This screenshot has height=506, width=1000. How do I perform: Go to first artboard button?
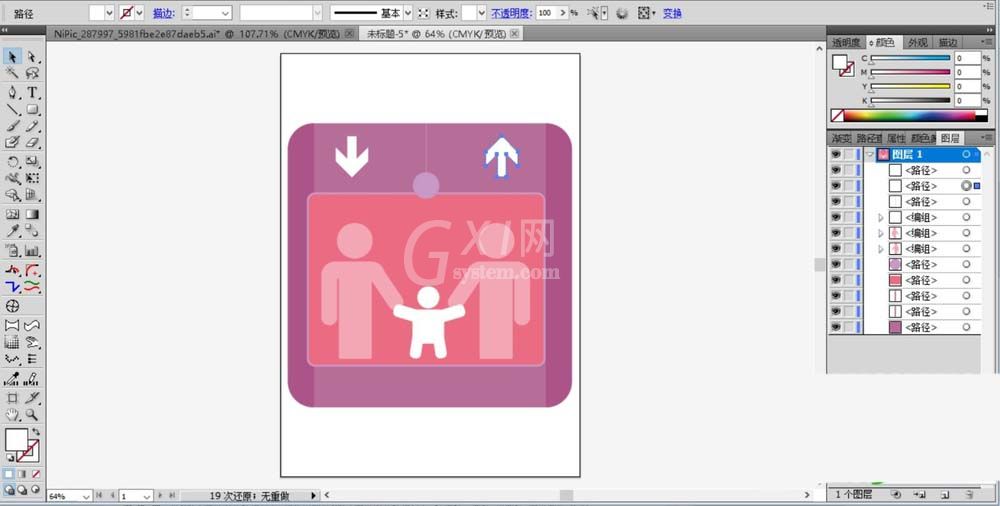click(99, 495)
